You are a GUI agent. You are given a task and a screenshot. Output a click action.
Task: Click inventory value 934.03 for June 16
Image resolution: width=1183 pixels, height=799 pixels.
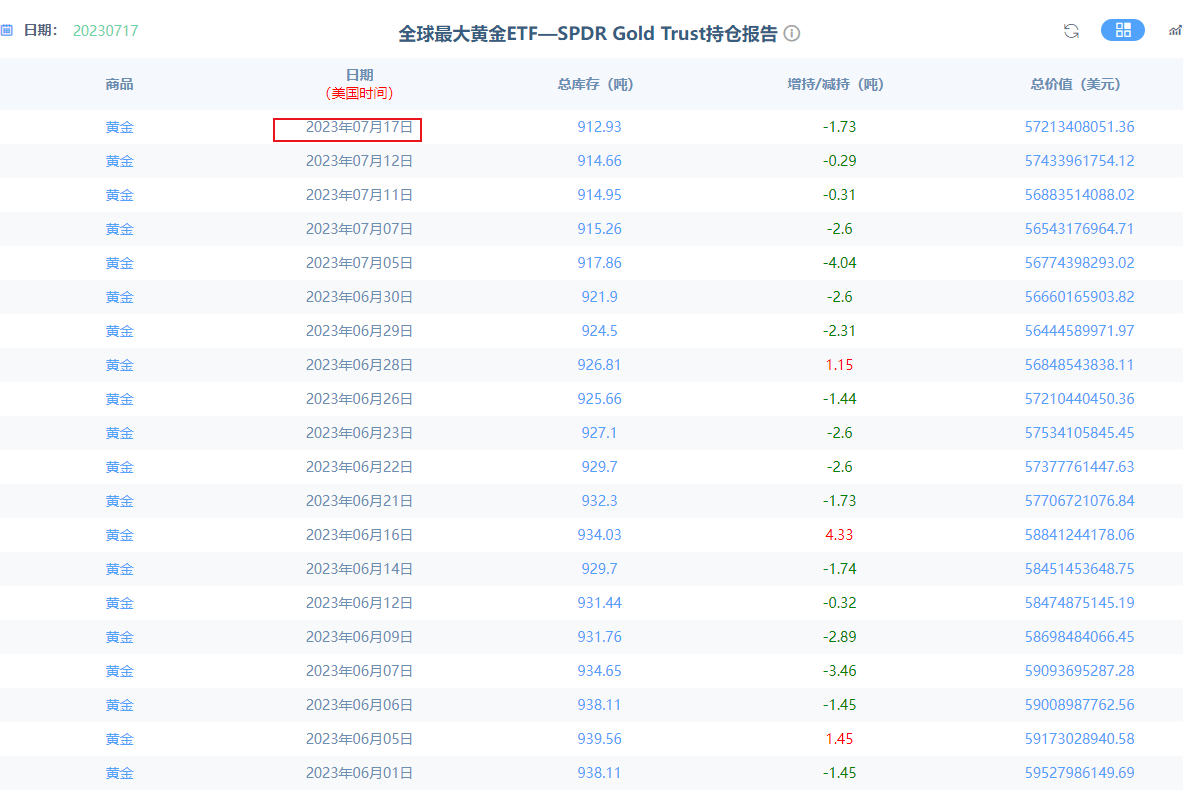coord(599,535)
